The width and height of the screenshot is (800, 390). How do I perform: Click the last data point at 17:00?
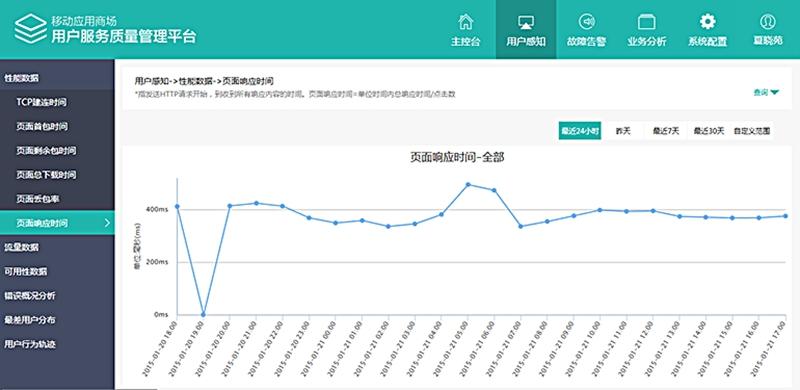[x=785, y=216]
